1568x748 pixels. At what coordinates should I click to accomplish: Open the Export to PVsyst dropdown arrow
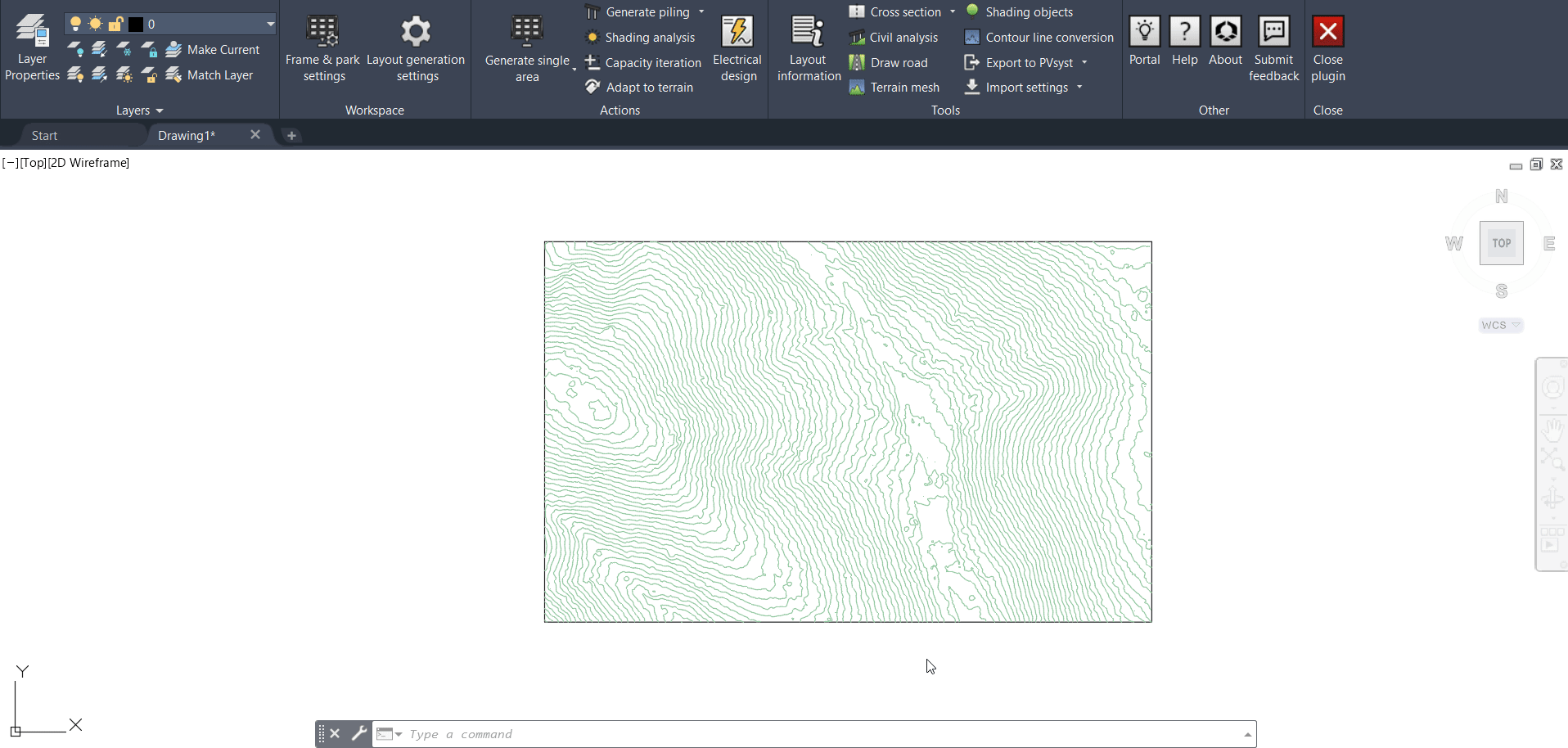[x=1084, y=63]
